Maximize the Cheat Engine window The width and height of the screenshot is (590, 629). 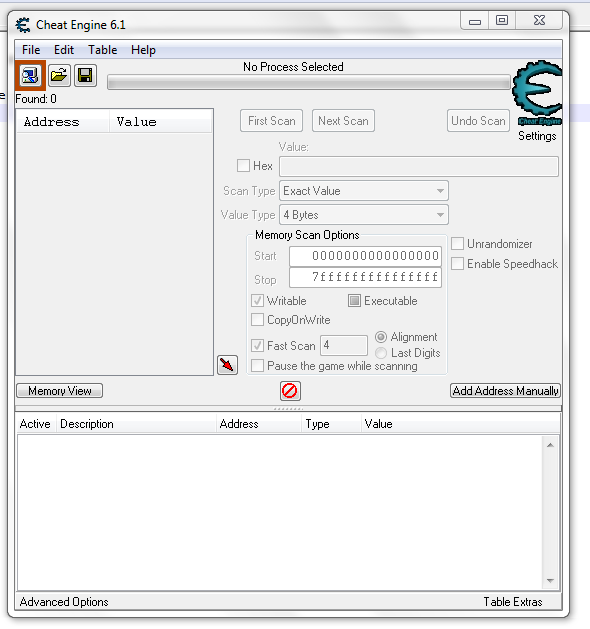point(502,21)
